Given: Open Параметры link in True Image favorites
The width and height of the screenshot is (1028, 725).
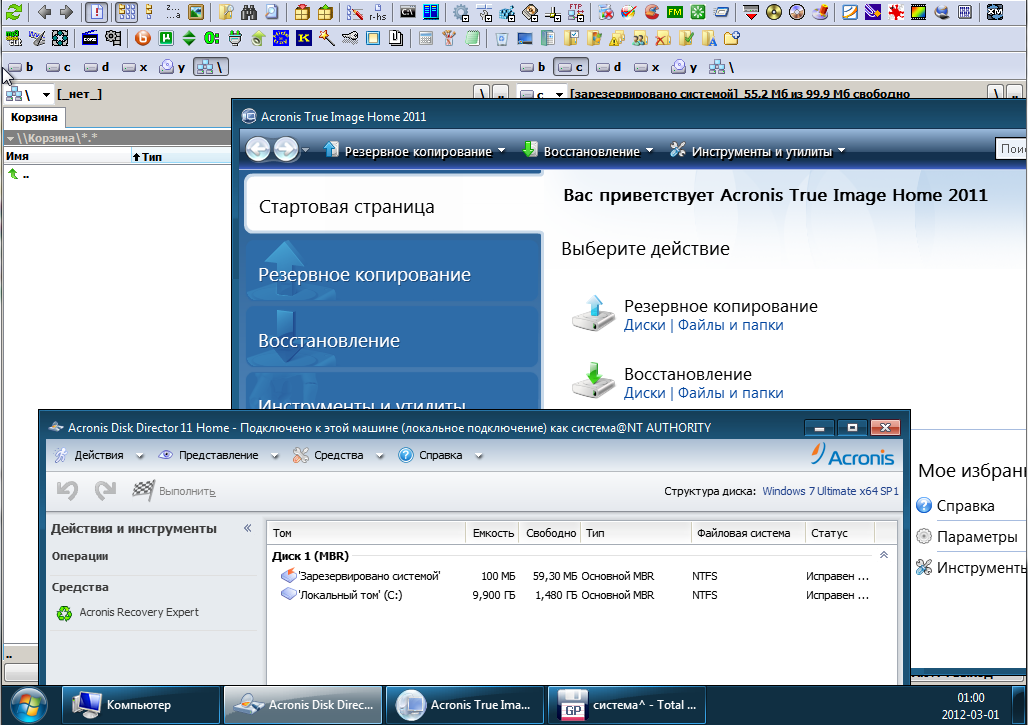Looking at the screenshot, I should (x=977, y=536).
